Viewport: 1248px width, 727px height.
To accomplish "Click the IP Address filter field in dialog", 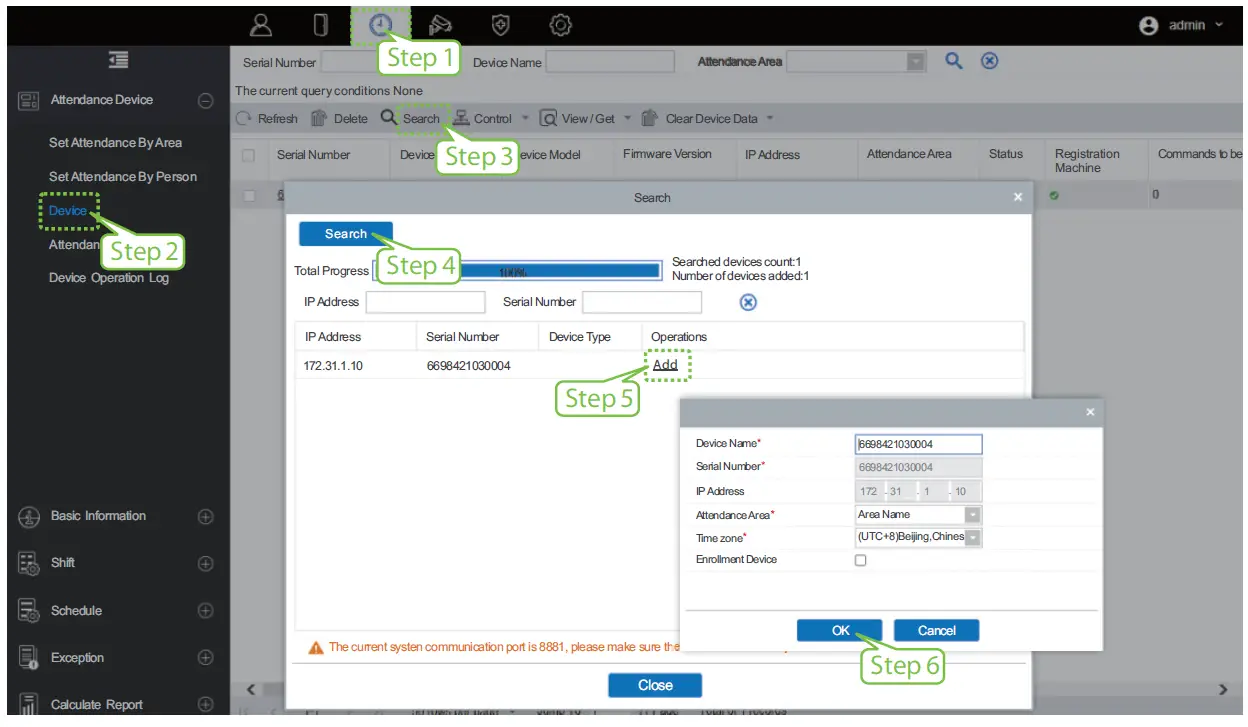I will [425, 302].
